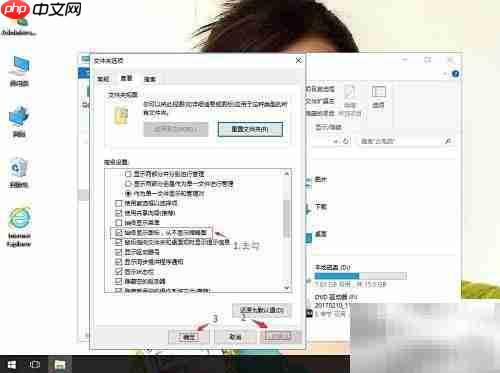Toggle the 使用共享向导(推荐) checkbox
This screenshot has width=500, height=373.
[118, 213]
